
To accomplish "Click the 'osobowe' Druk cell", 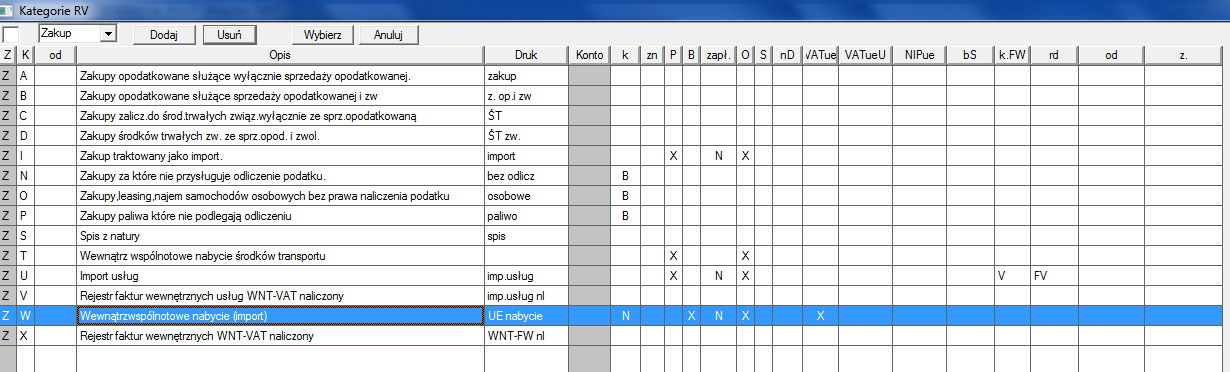I will pyautogui.click(x=525, y=195).
